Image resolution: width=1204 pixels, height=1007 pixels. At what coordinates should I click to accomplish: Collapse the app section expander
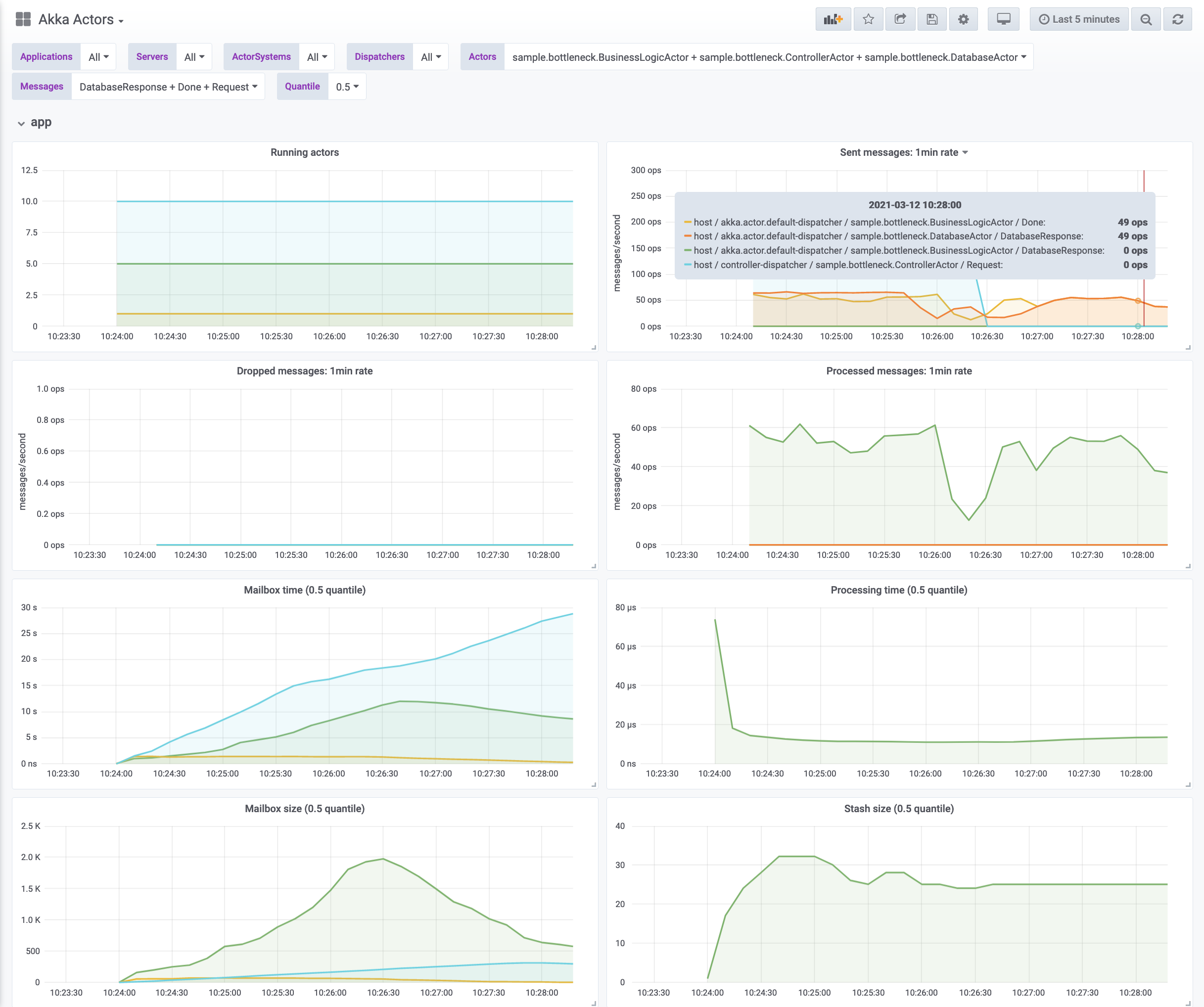(x=21, y=123)
